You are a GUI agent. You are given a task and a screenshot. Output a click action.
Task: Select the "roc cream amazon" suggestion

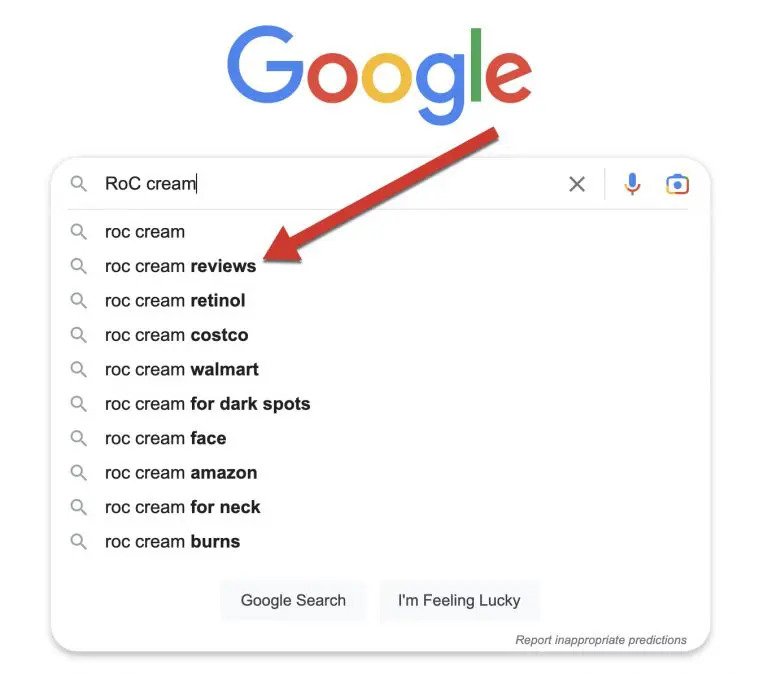181,473
